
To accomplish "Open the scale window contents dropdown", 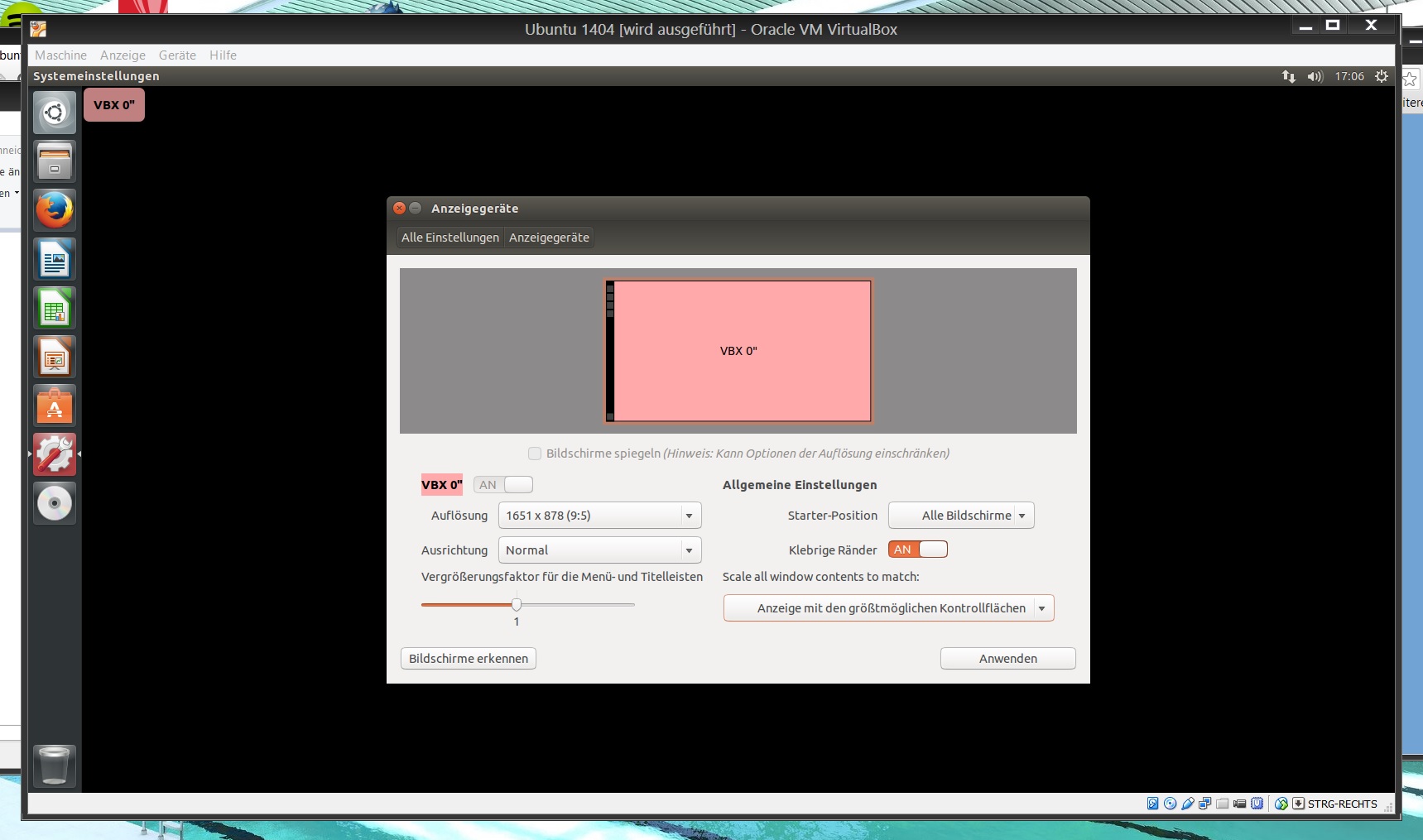I will click(x=888, y=608).
